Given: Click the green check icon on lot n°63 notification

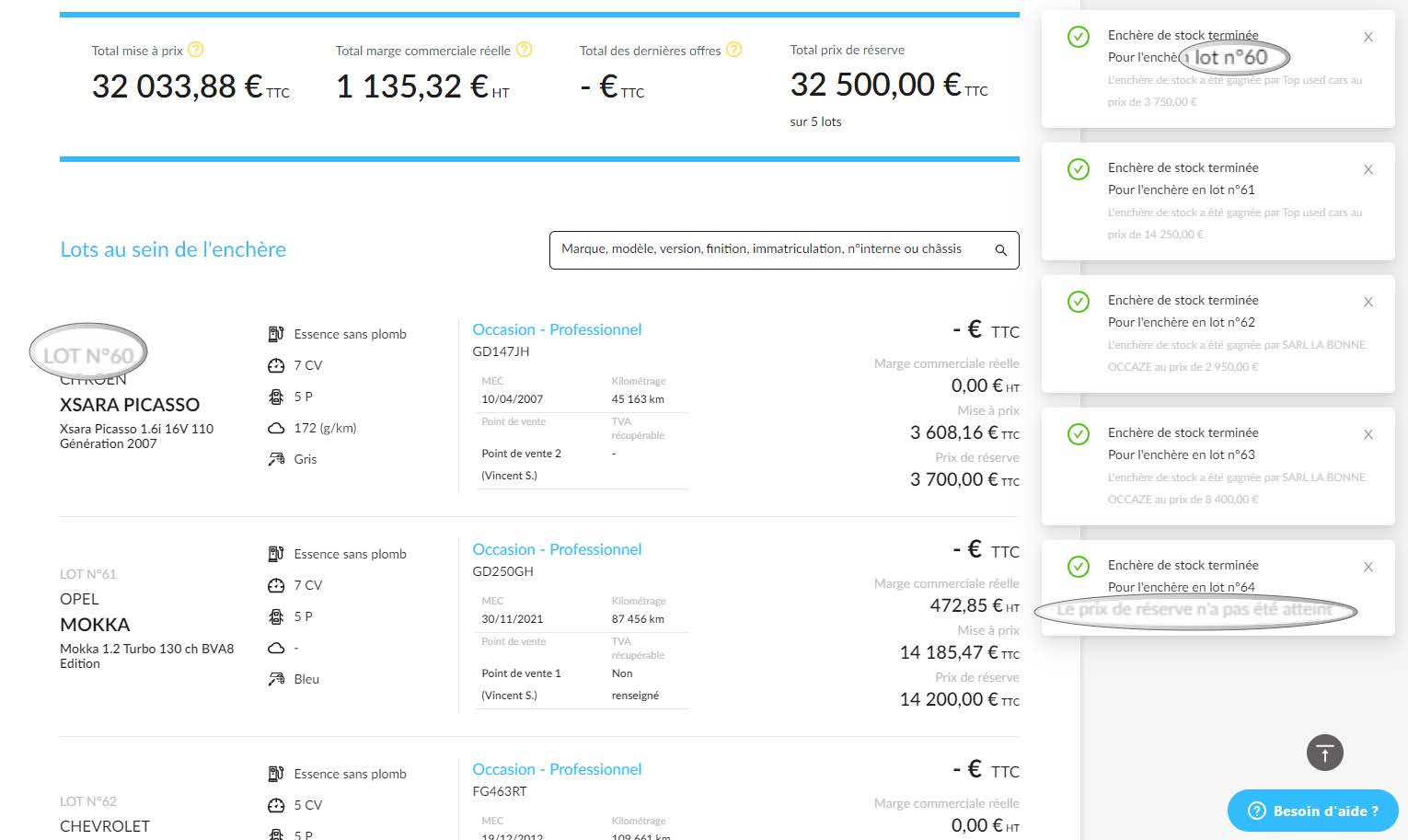Looking at the screenshot, I should (1079, 434).
